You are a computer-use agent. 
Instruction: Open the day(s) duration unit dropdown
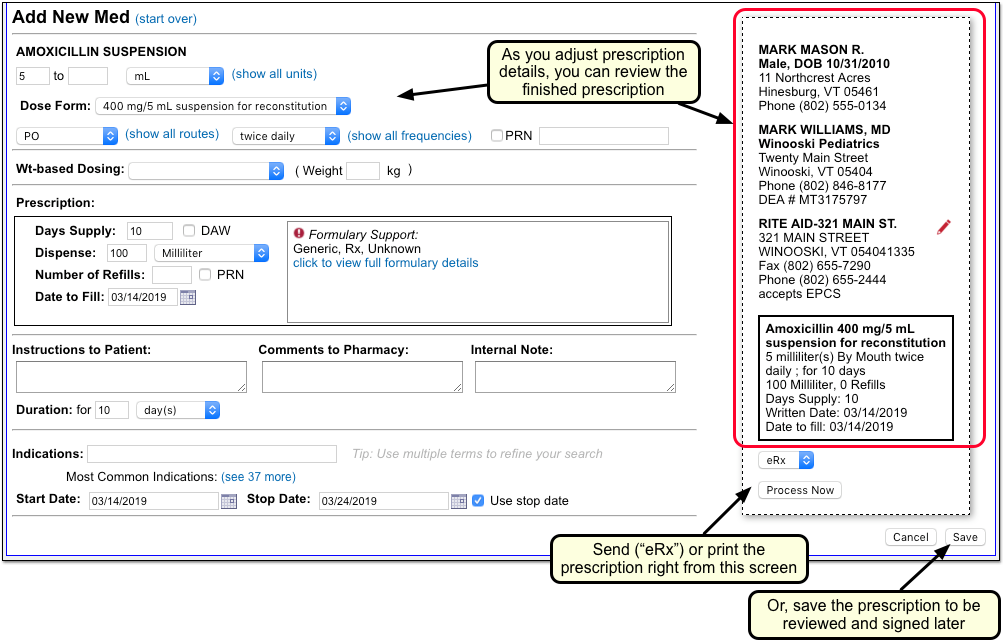coord(178,410)
